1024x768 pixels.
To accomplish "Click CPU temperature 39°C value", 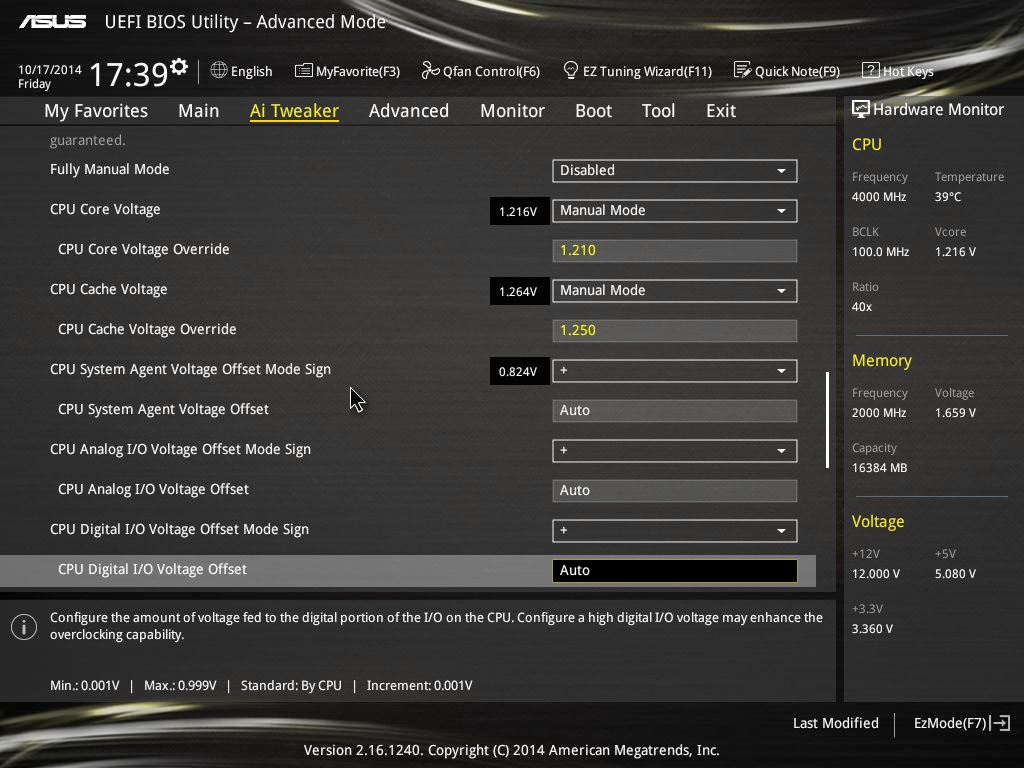I will click(x=948, y=197).
